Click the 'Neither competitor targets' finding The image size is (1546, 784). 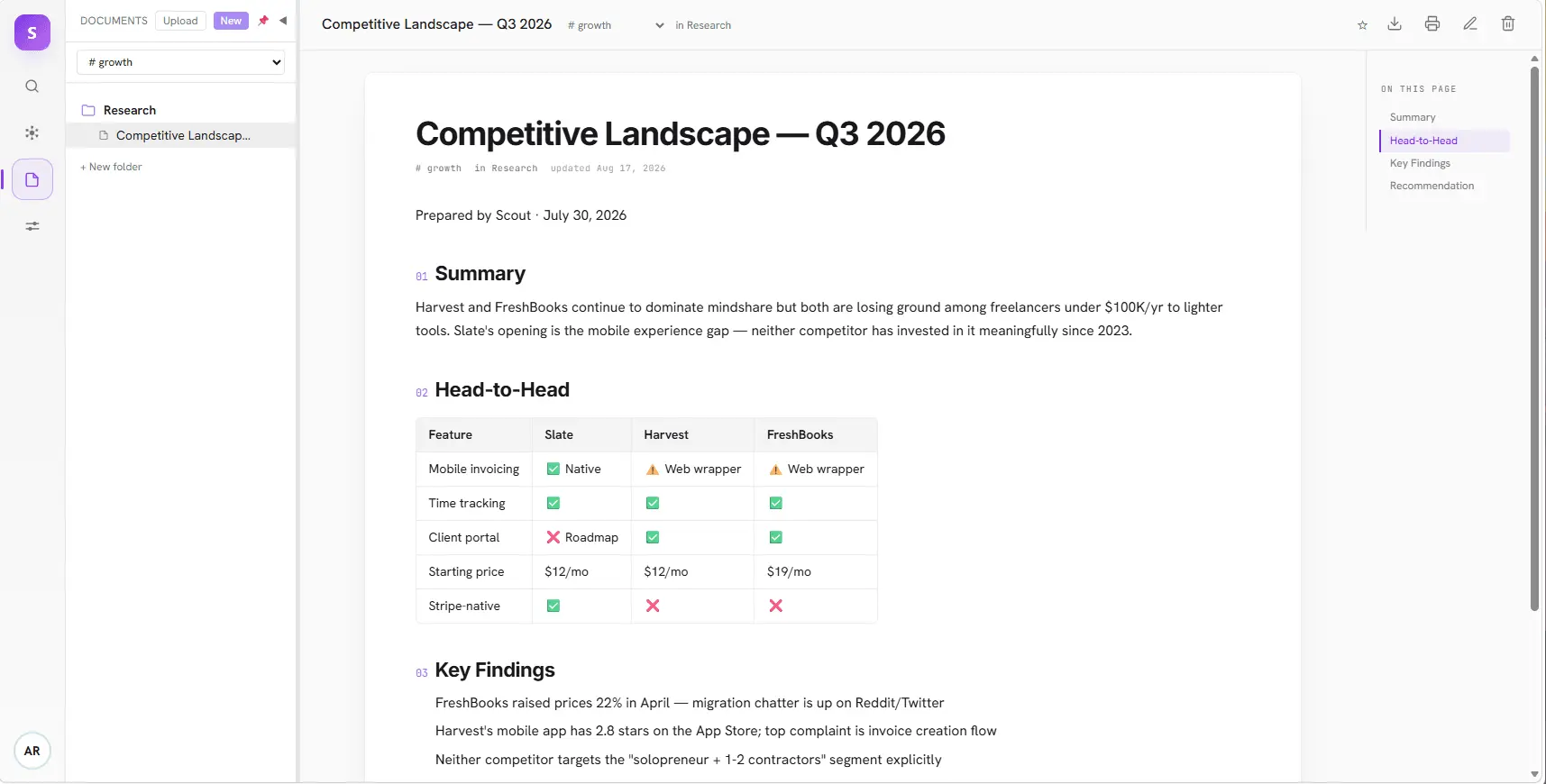click(x=688, y=760)
